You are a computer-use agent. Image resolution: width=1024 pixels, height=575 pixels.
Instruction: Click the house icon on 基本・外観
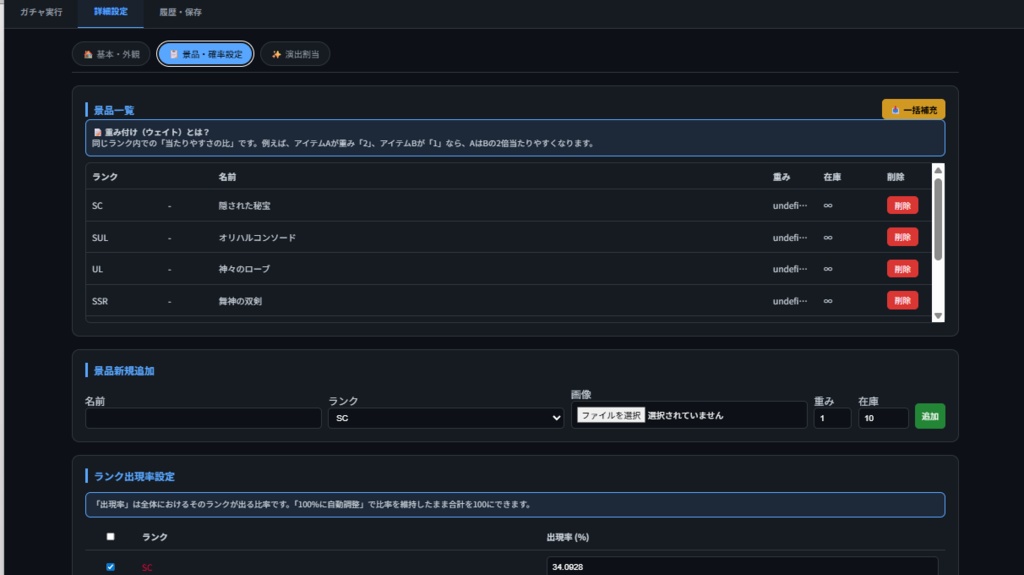coord(88,54)
